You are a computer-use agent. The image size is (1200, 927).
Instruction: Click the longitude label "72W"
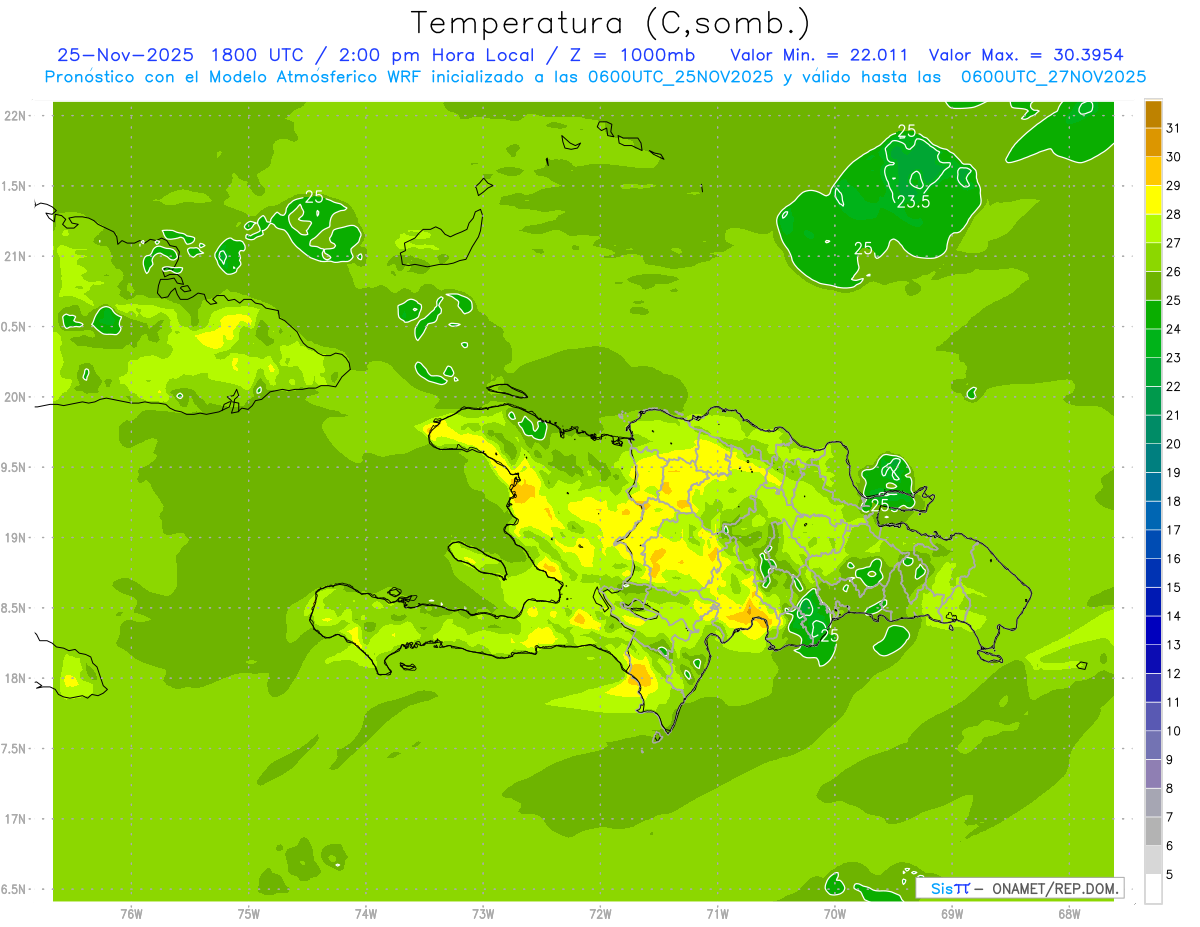pyautogui.click(x=600, y=914)
